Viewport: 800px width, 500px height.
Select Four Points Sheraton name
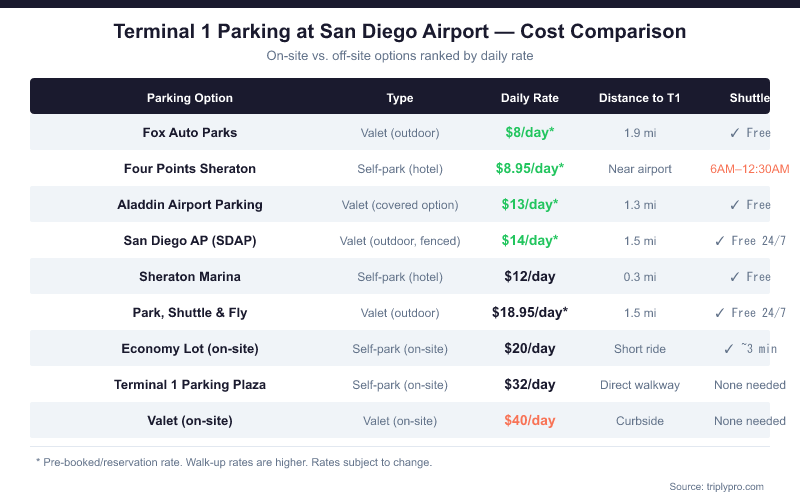click(x=190, y=168)
